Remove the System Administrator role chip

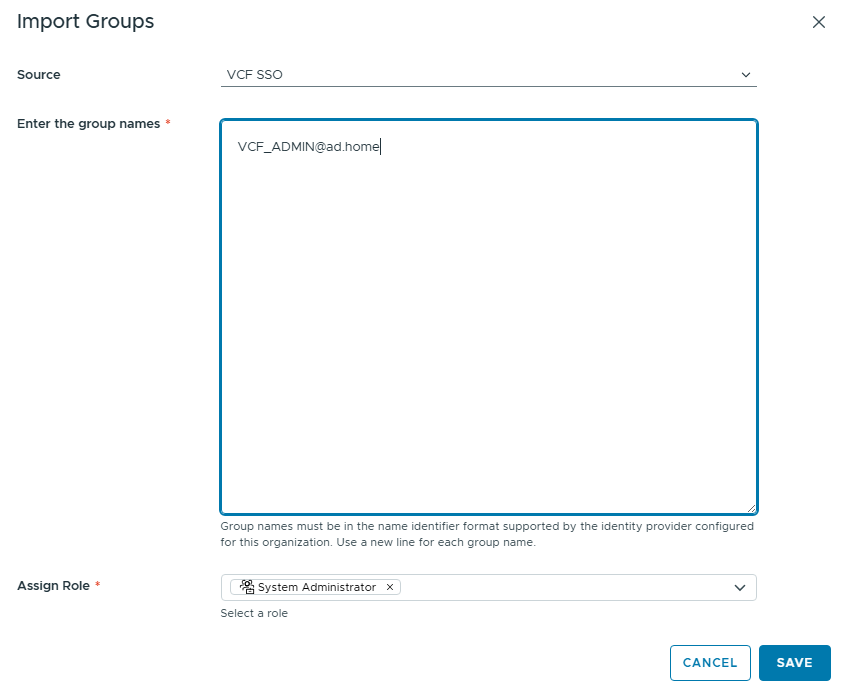[x=390, y=588]
